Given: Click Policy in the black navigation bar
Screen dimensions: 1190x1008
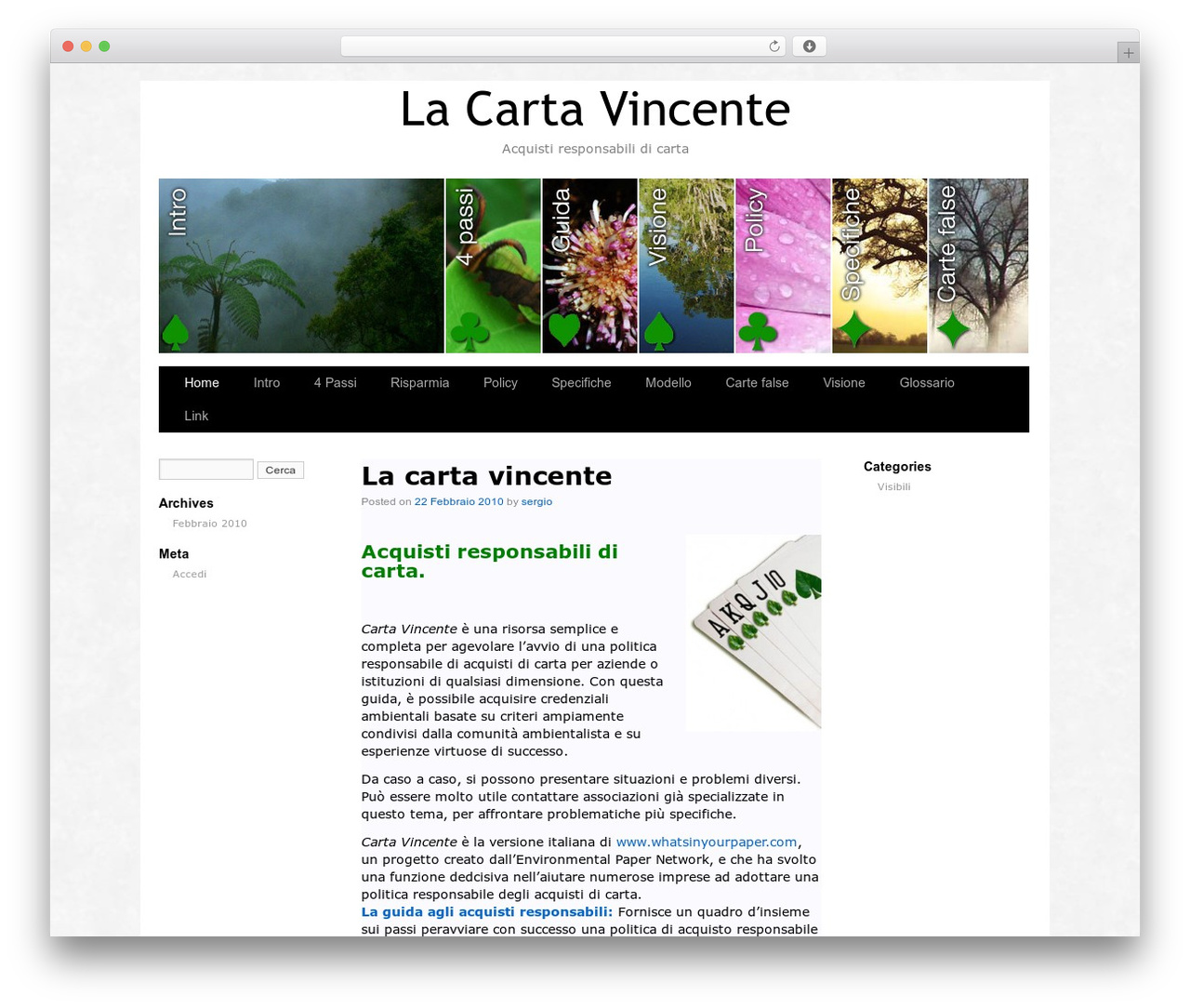Looking at the screenshot, I should (x=500, y=383).
